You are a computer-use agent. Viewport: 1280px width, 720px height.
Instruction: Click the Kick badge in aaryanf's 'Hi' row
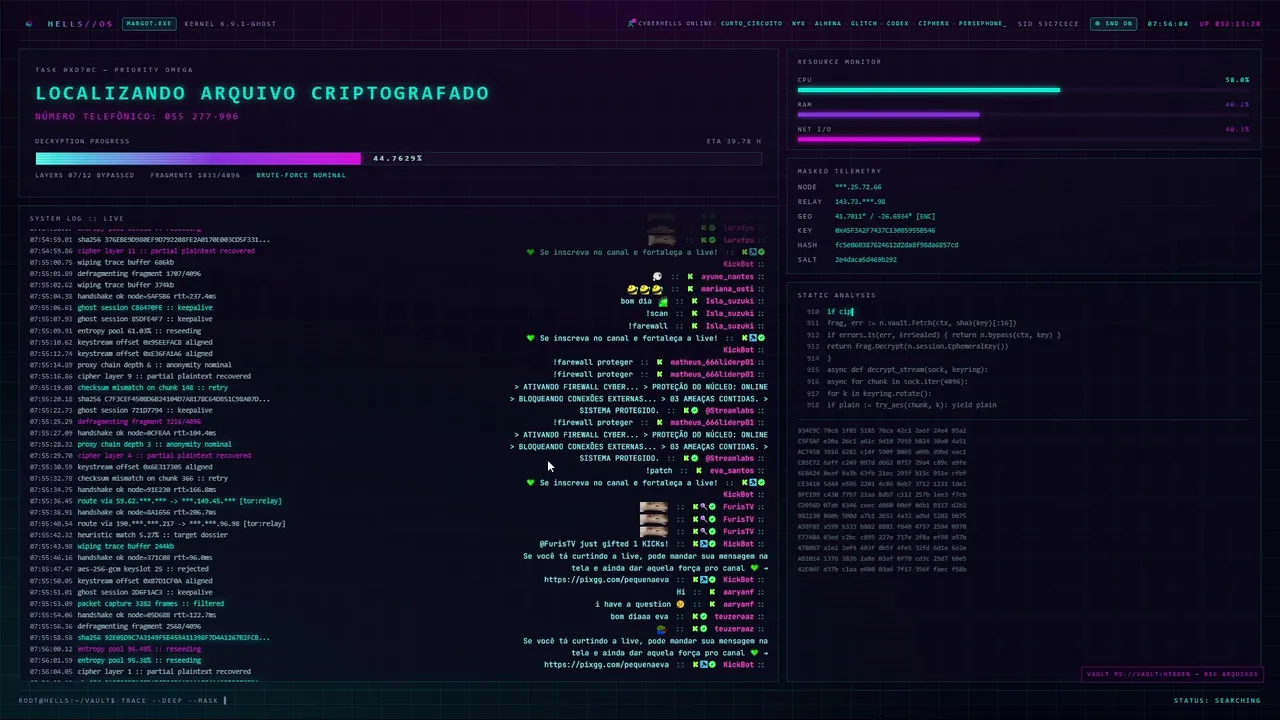coord(710,592)
